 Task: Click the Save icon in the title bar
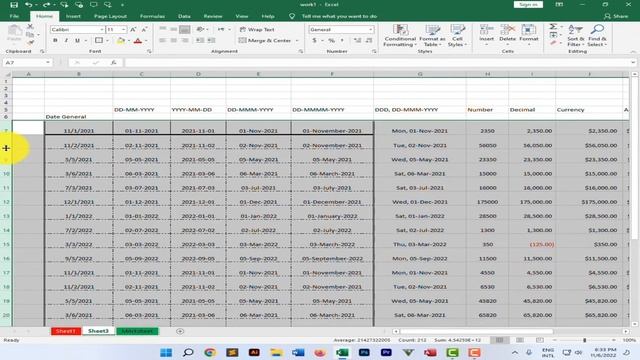(x=14, y=4)
